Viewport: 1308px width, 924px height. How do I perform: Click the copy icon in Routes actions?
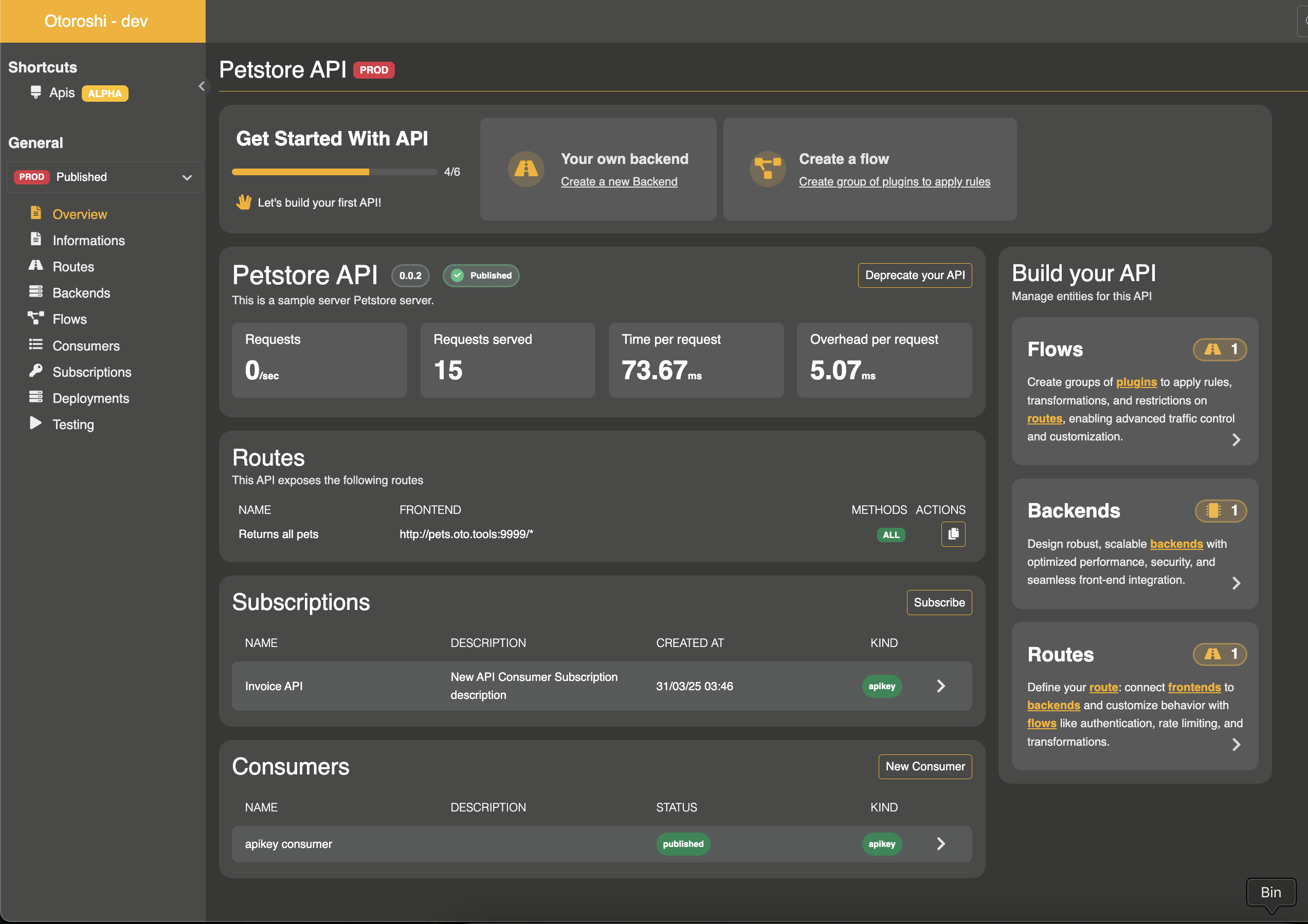pyautogui.click(x=953, y=534)
